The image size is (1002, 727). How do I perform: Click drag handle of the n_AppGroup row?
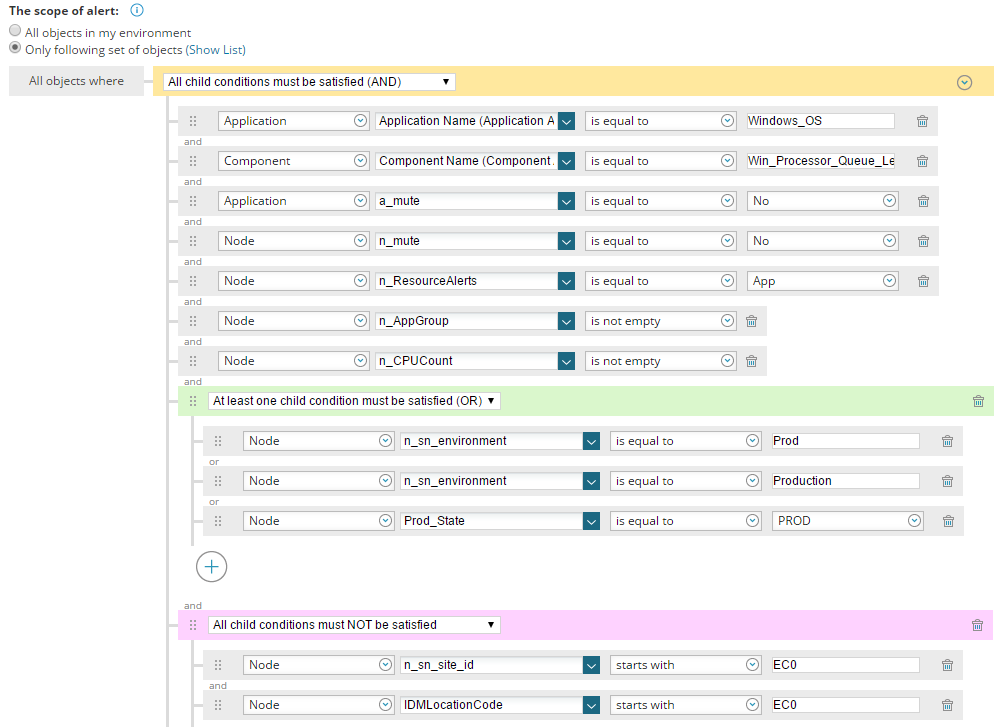[193, 321]
